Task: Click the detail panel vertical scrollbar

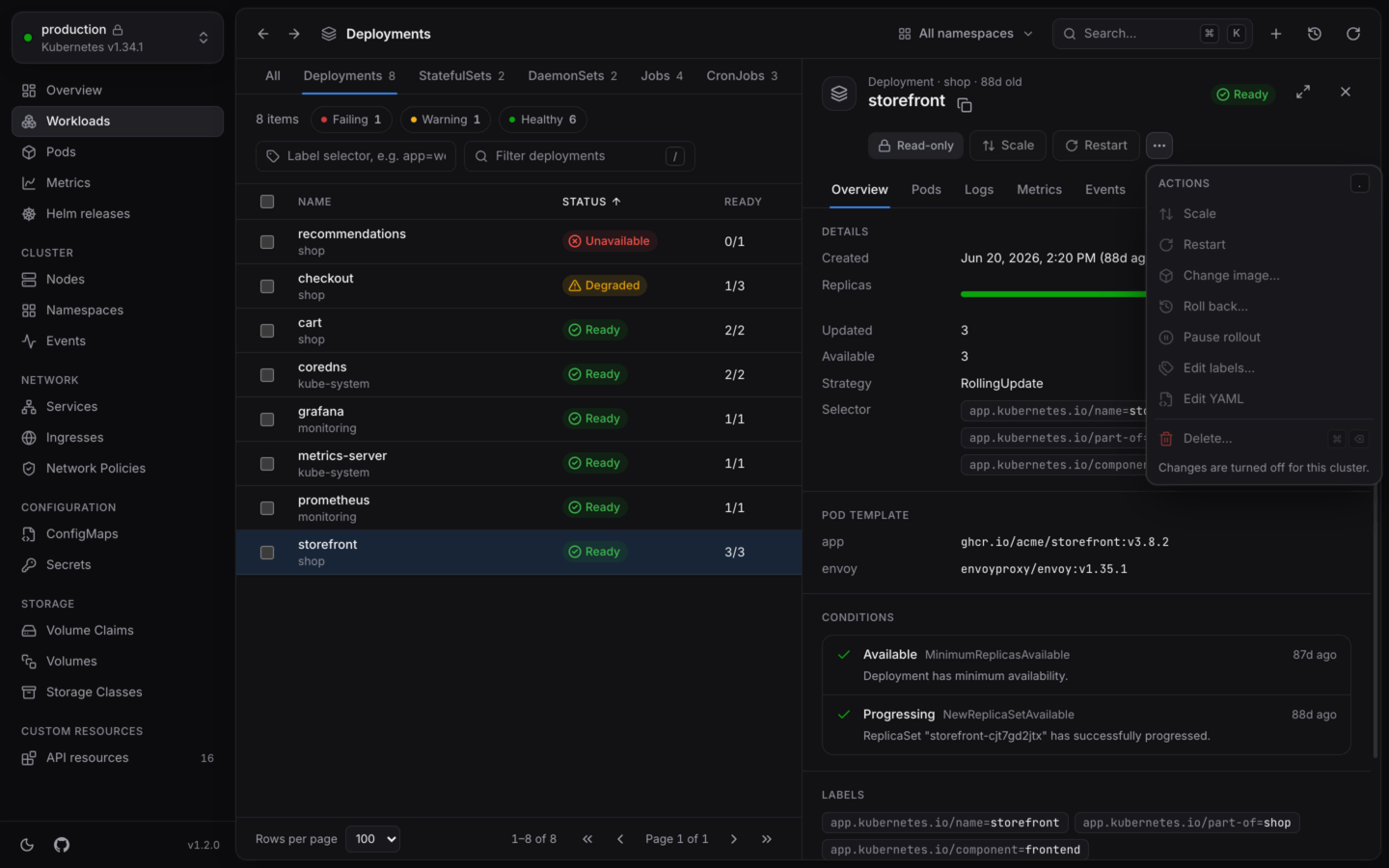Action: pyautogui.click(x=1376, y=619)
